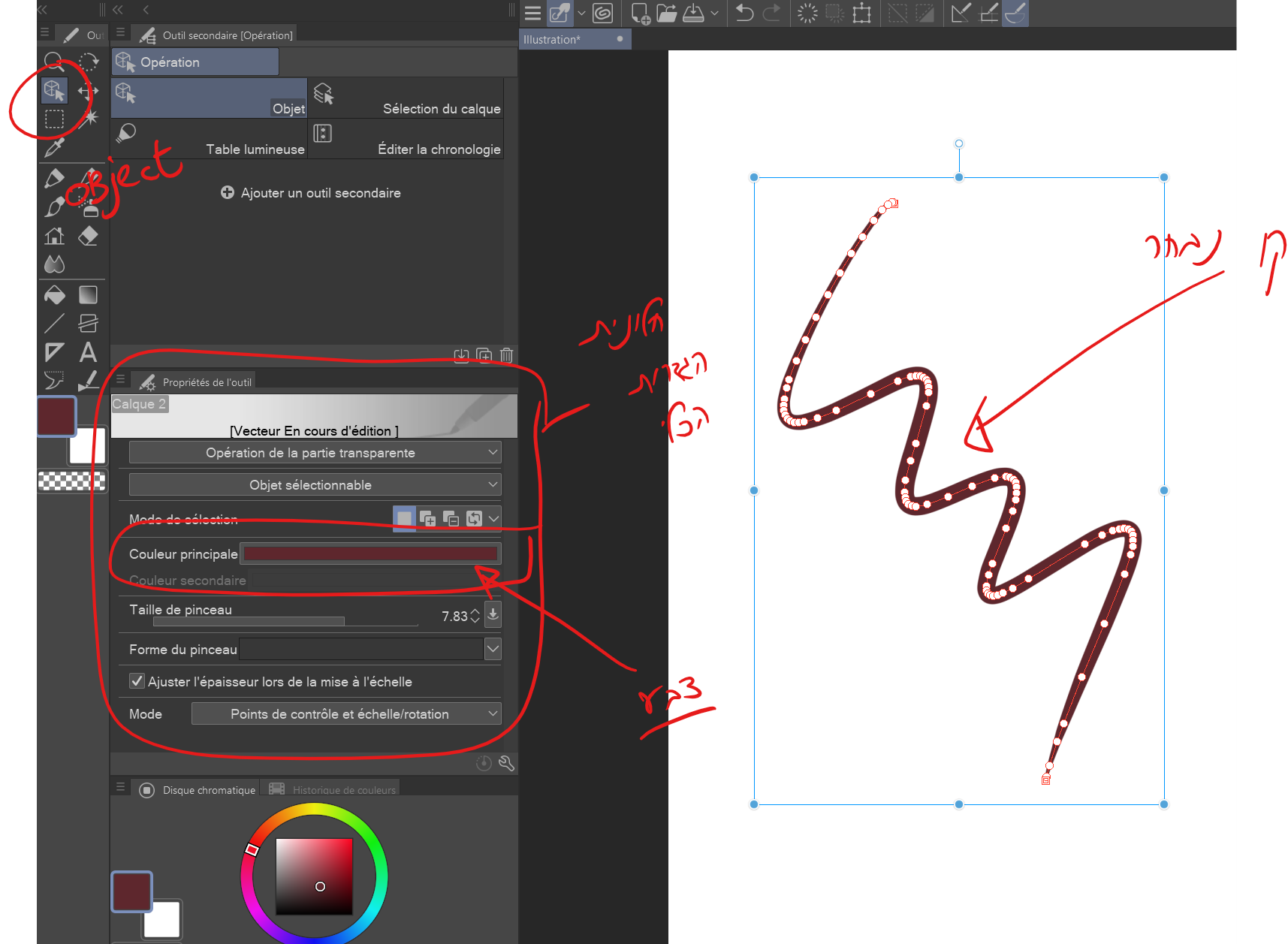The image size is (1288, 944).
Task: Select the 'Objet' sub tool
Action: point(210,98)
